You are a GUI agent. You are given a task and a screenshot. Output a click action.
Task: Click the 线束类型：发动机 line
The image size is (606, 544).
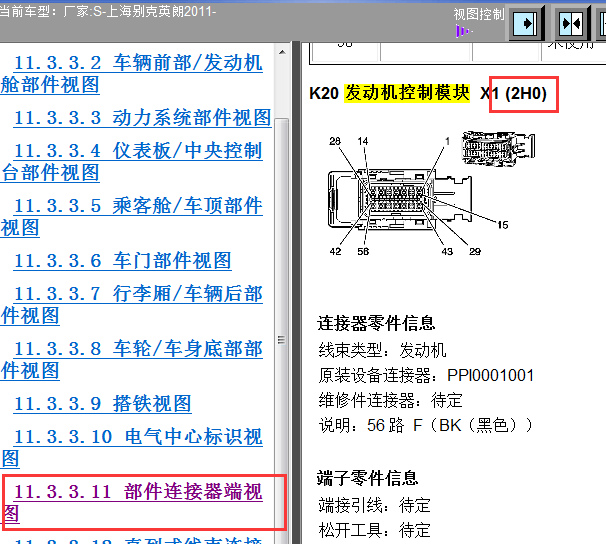click(x=382, y=350)
